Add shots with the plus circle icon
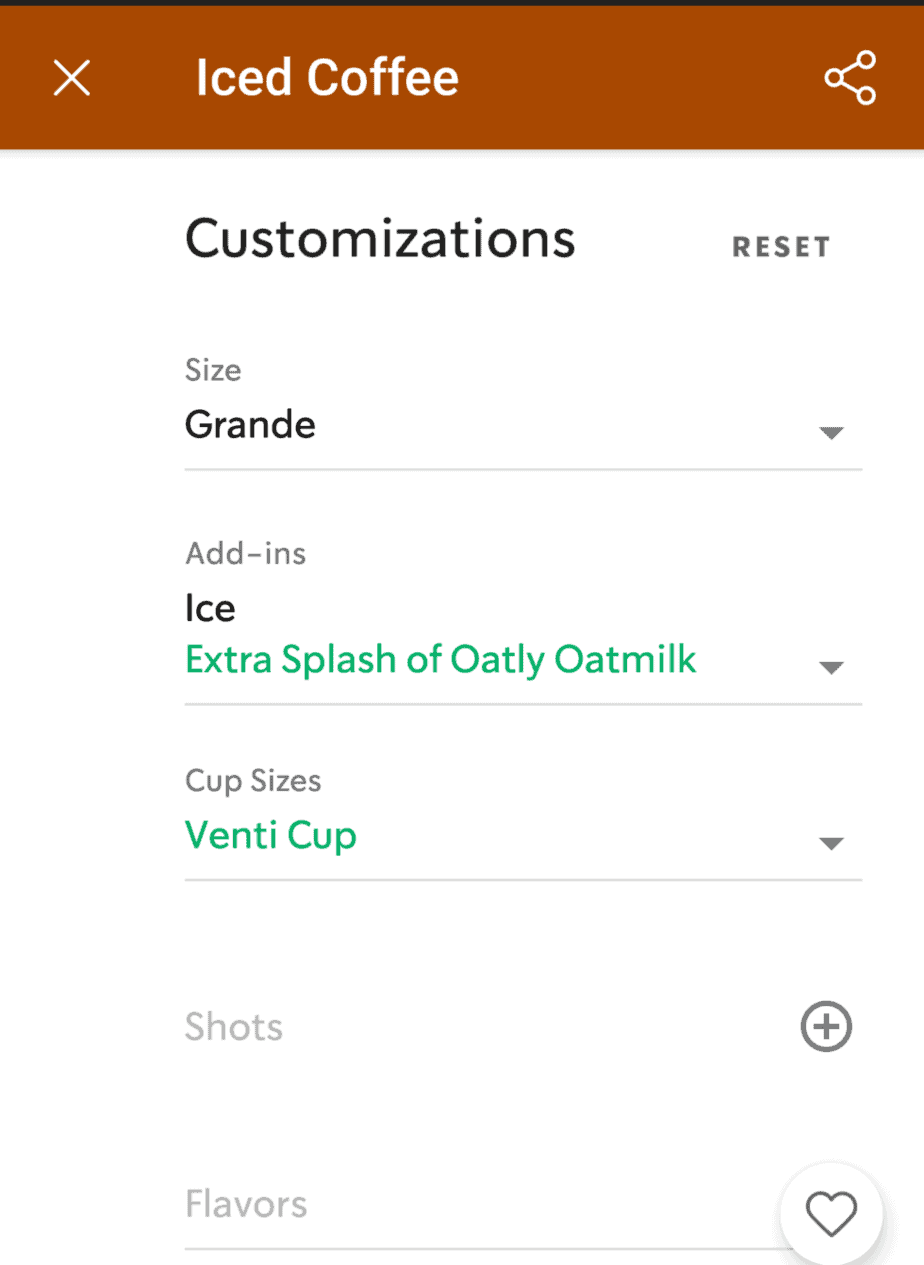The image size is (924, 1265). (826, 1027)
